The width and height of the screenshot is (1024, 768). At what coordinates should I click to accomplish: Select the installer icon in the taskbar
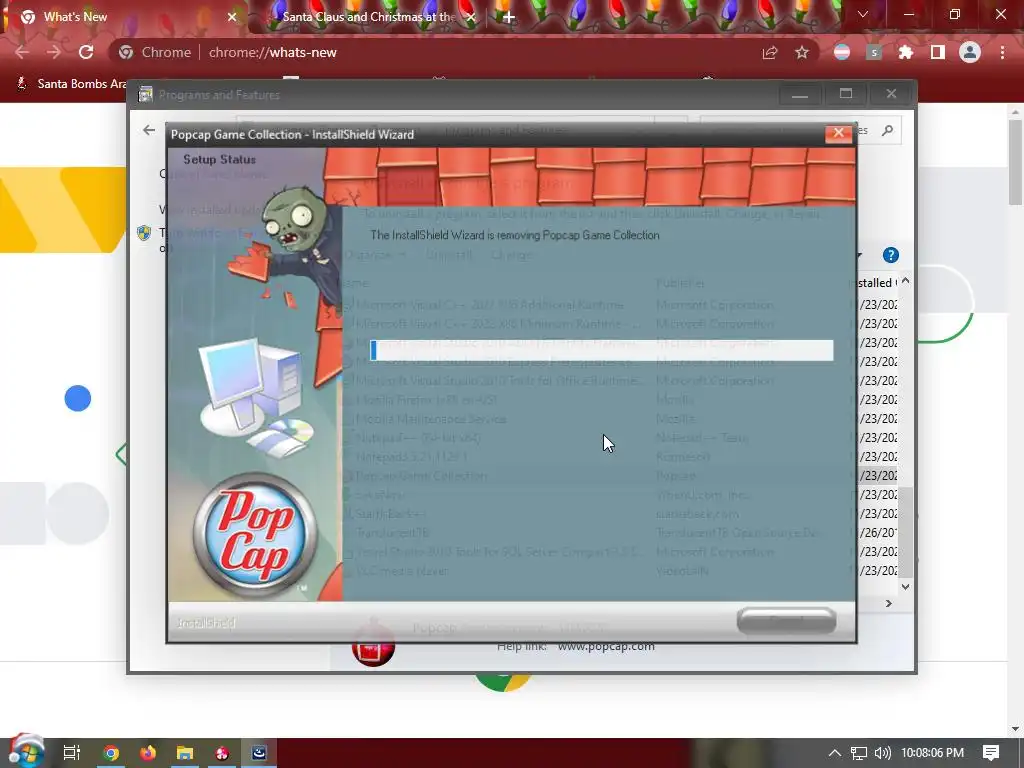tap(259, 753)
